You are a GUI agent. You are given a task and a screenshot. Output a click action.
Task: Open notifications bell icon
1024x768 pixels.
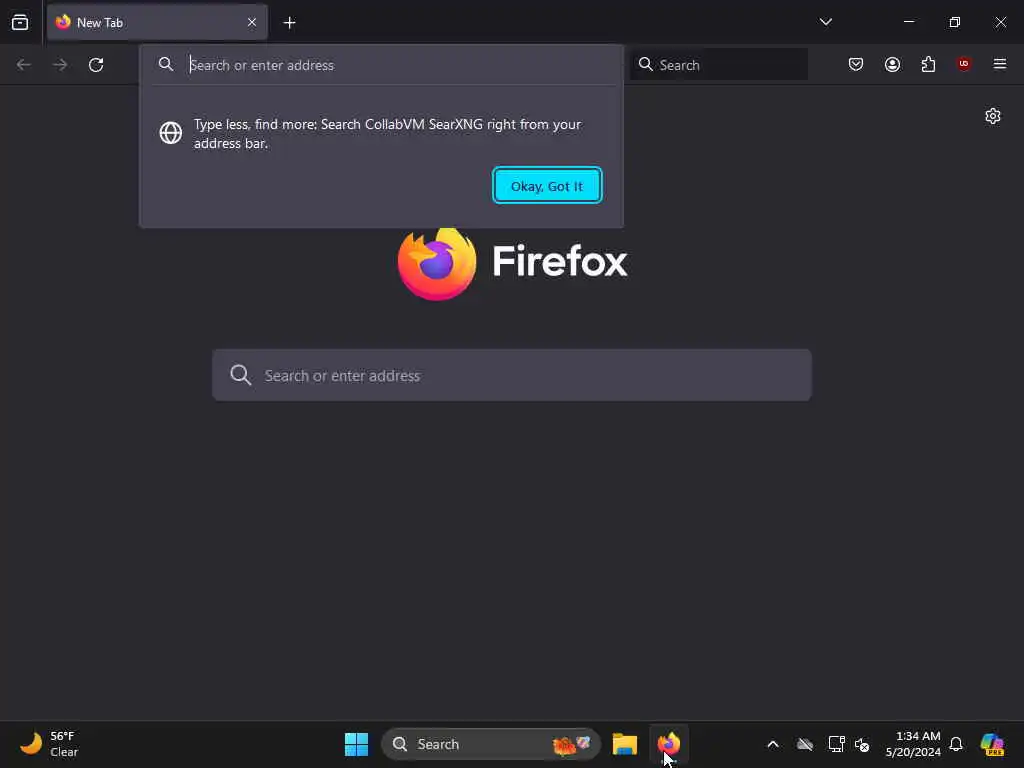956,744
